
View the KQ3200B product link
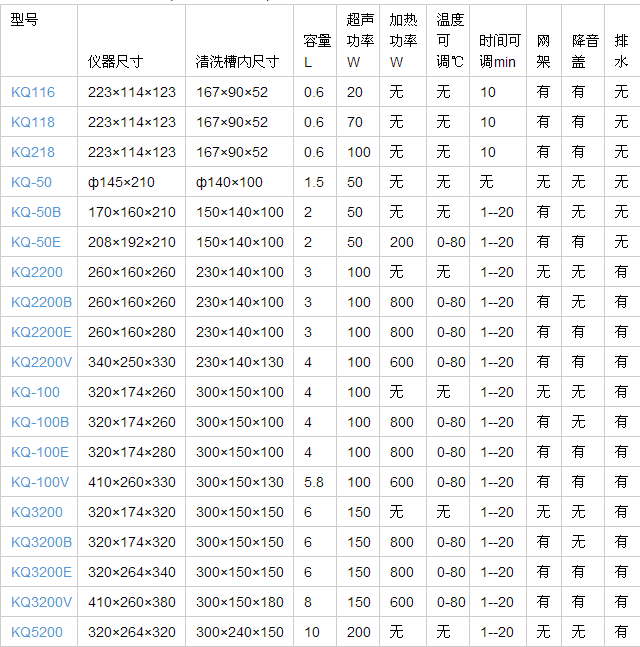pyautogui.click(x=41, y=542)
